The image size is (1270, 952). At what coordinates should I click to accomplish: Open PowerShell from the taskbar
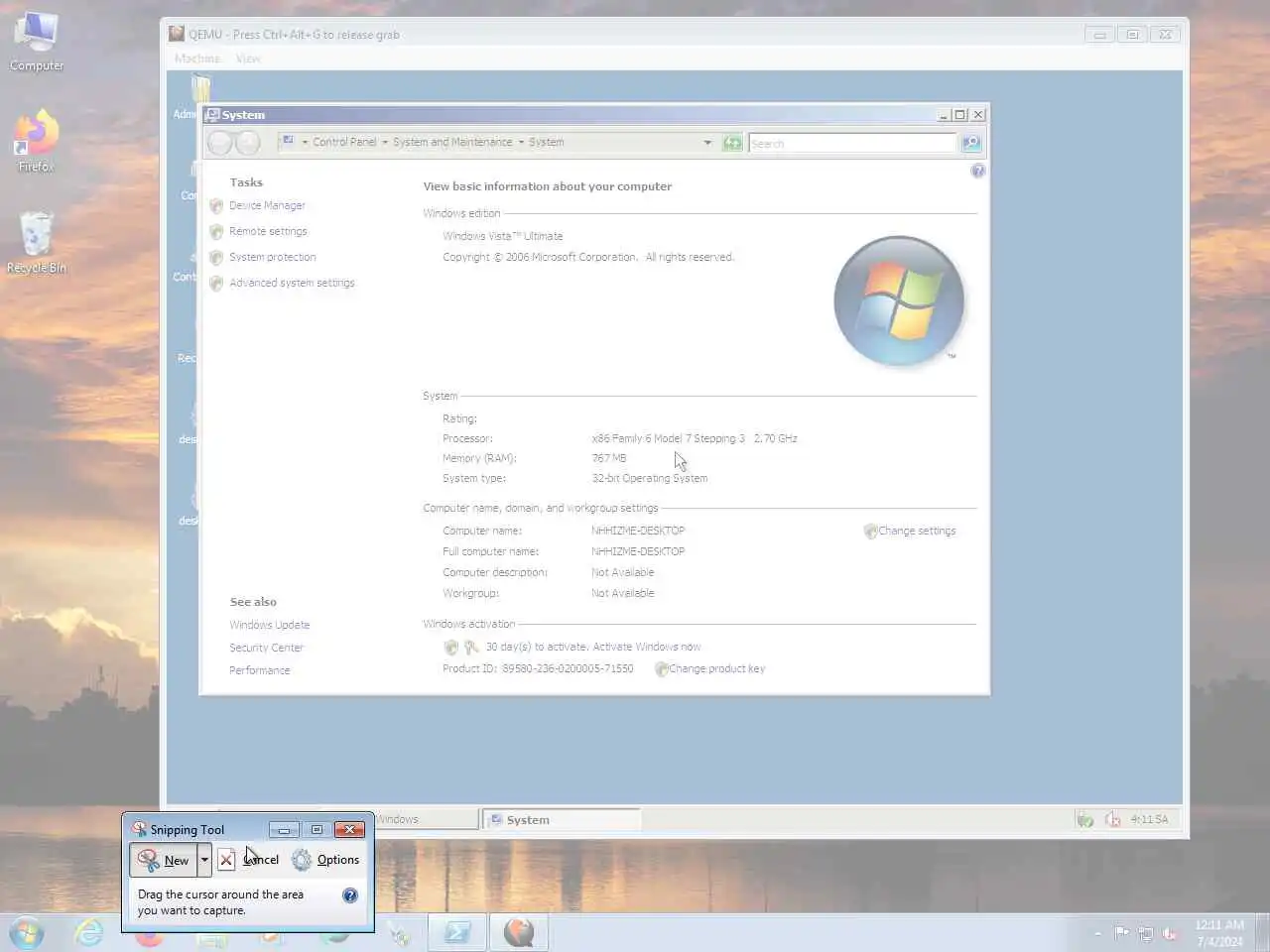click(457, 933)
